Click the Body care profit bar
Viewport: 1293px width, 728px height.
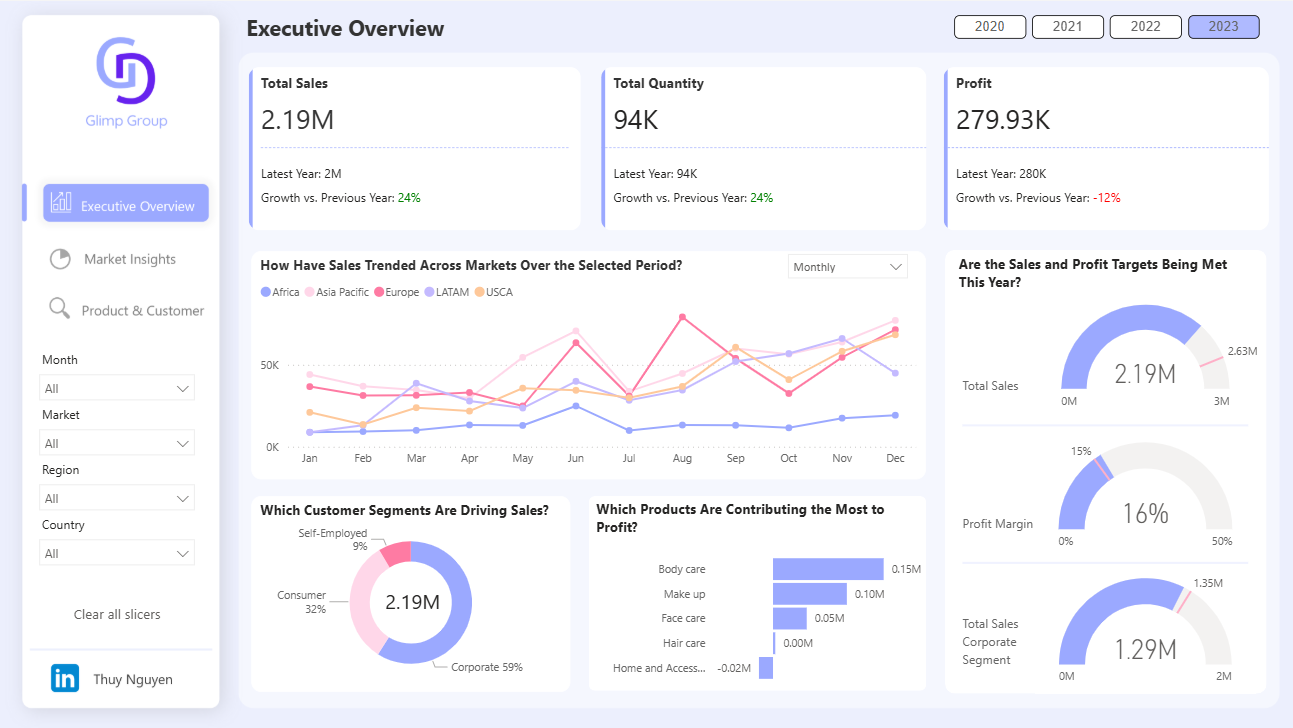pos(828,569)
